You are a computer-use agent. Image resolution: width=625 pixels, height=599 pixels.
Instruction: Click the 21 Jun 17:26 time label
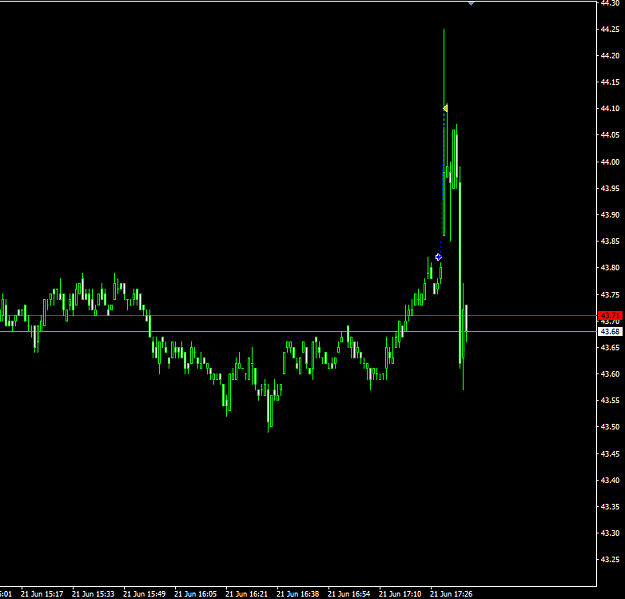451,594
